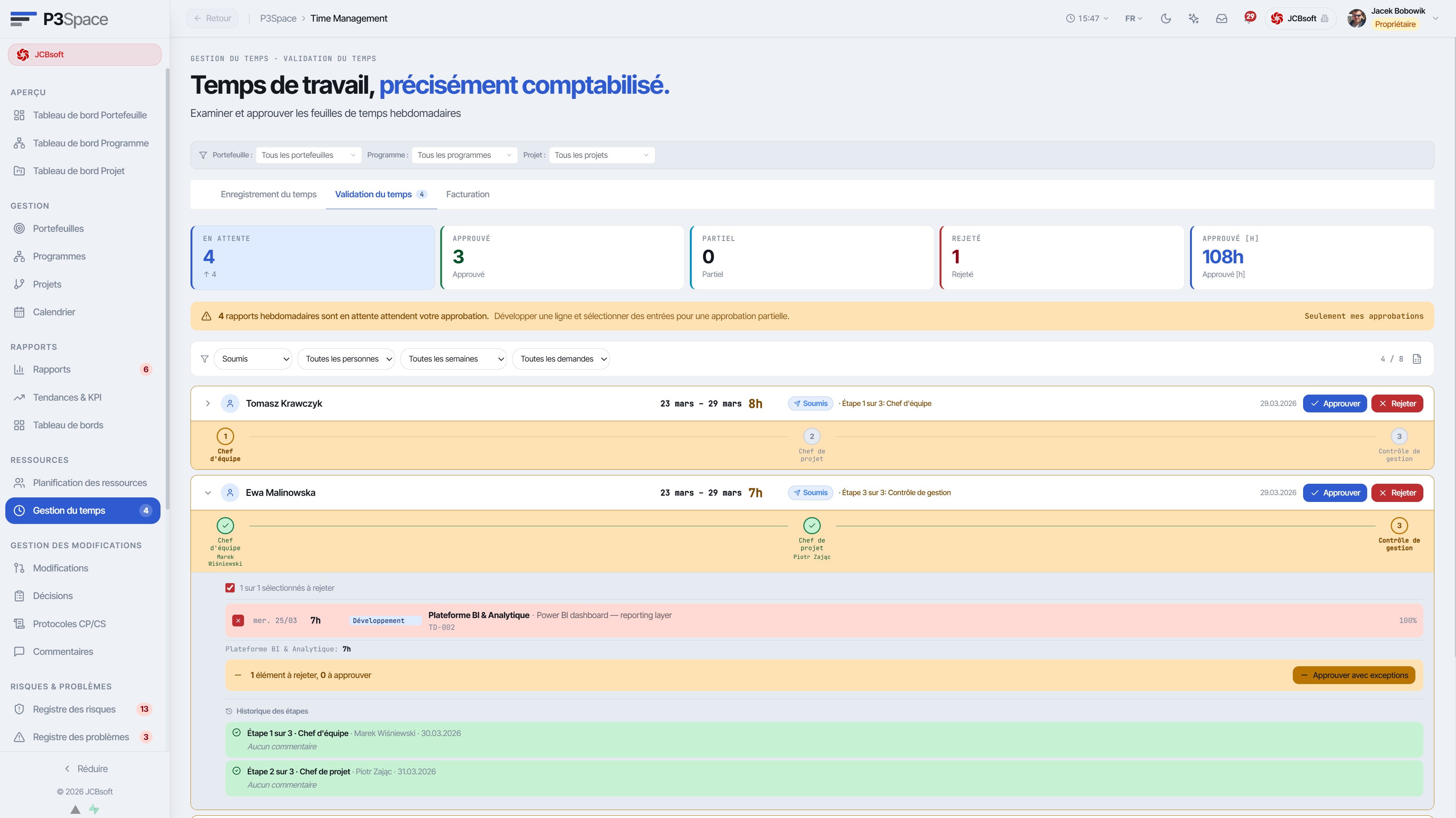Open the AI sparkle assistant icon
This screenshot has width=1456, height=818.
[1194, 19]
